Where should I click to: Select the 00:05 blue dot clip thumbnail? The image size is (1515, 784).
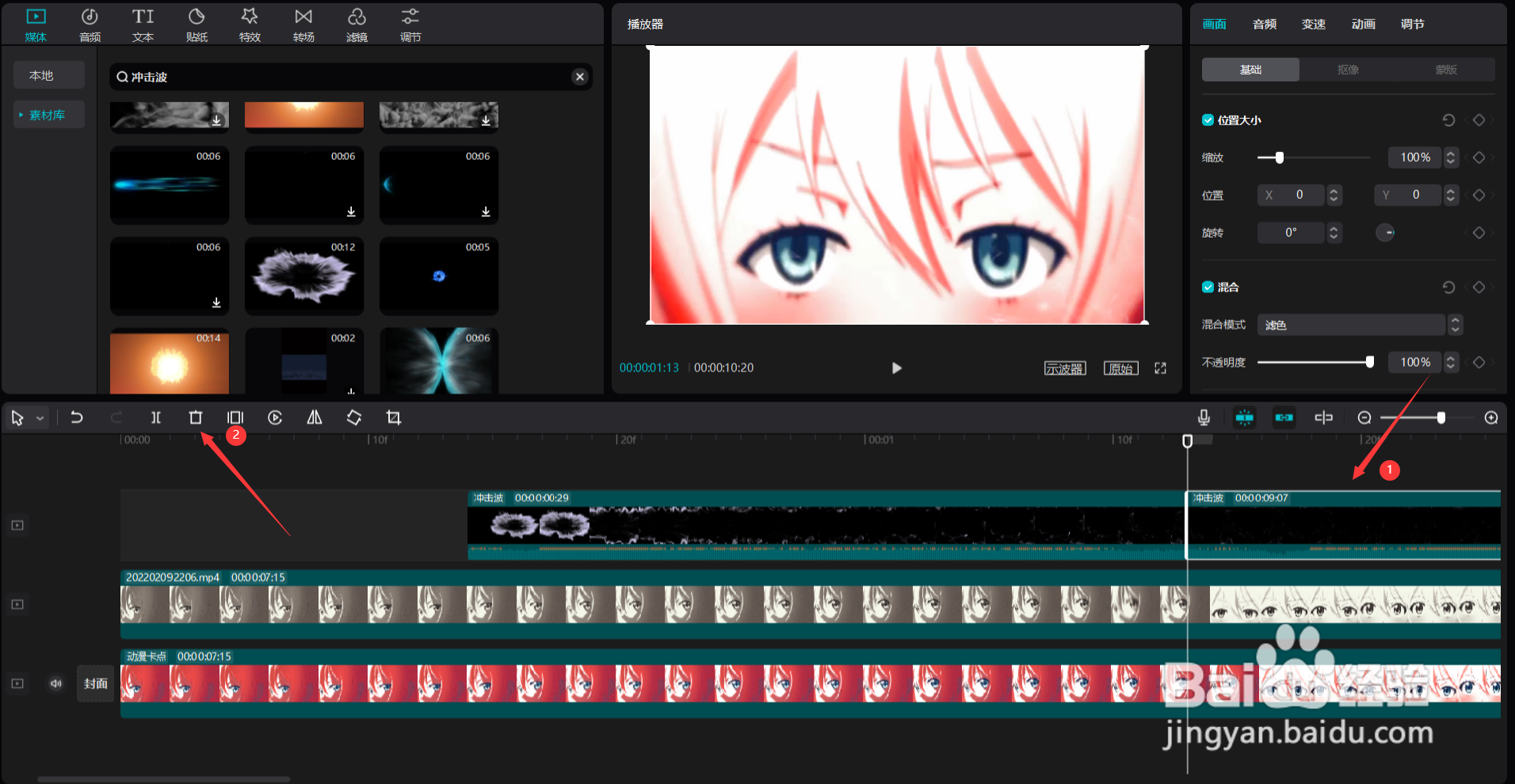[x=439, y=276]
